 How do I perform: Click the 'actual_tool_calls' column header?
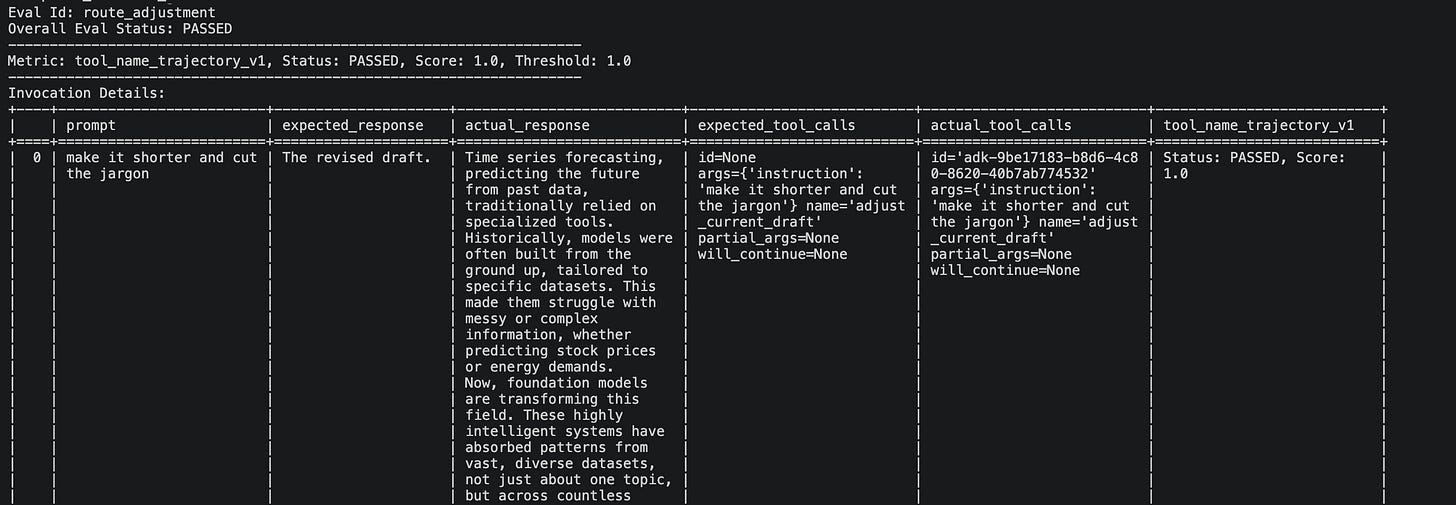coord(1001,125)
